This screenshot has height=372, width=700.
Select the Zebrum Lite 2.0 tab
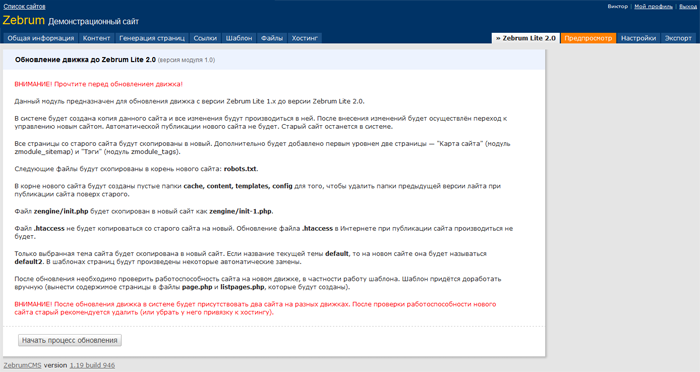[525, 38]
